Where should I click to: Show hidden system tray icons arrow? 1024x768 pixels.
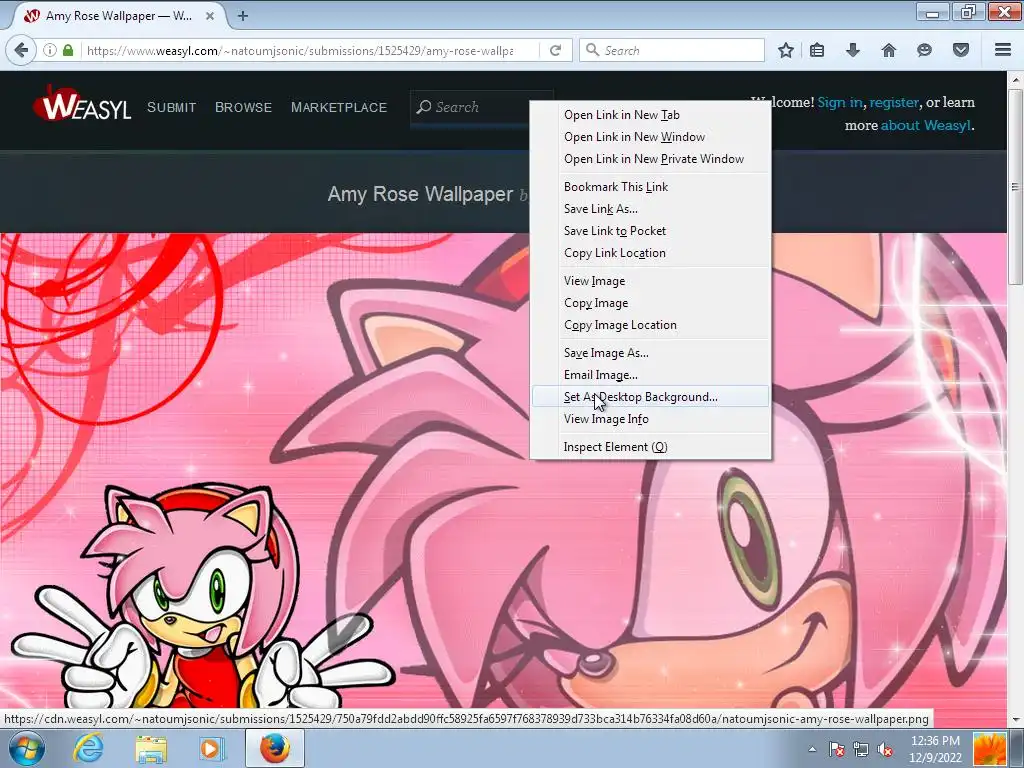tap(812, 749)
